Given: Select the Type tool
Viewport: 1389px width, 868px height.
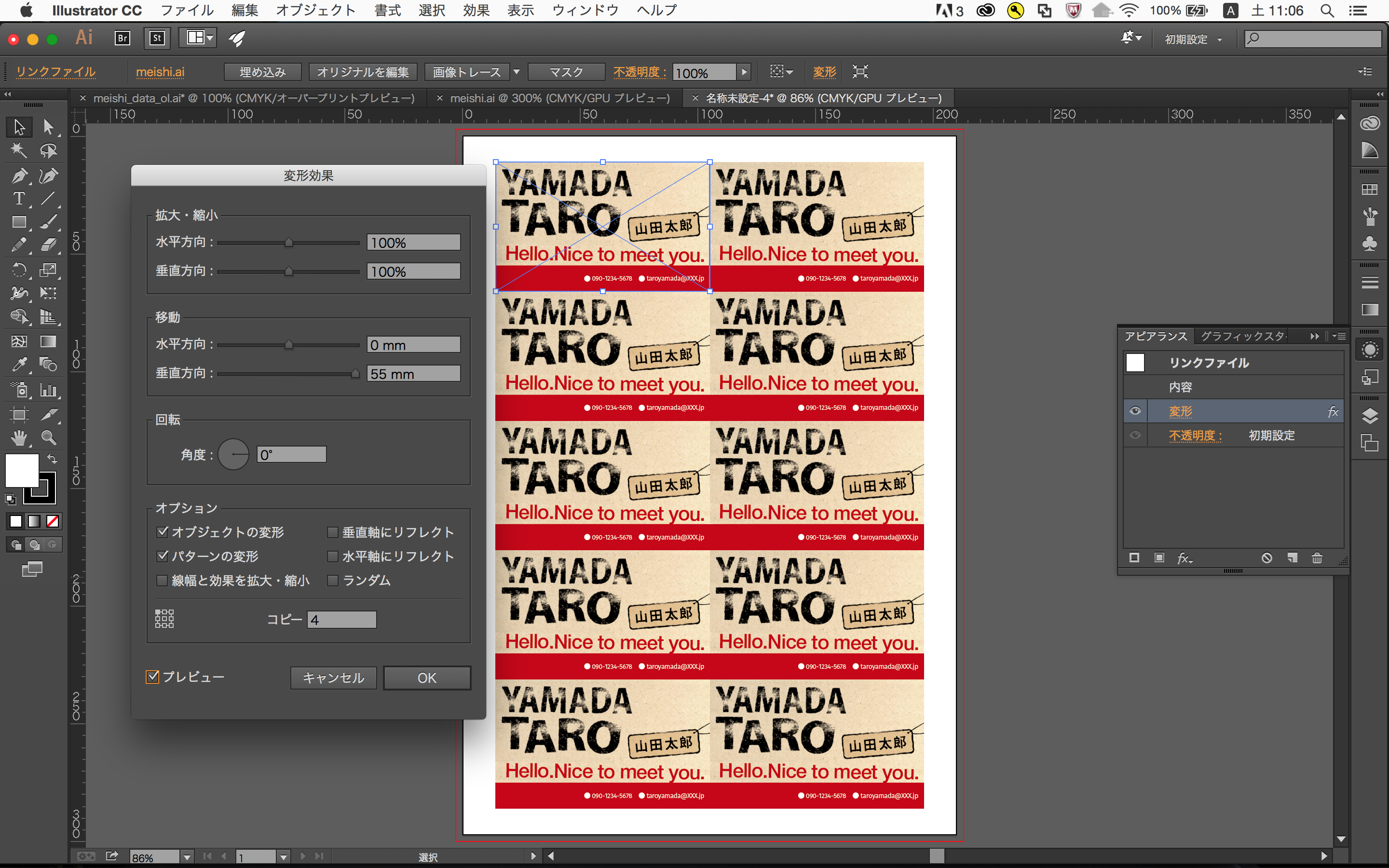Looking at the screenshot, I should 18,199.
